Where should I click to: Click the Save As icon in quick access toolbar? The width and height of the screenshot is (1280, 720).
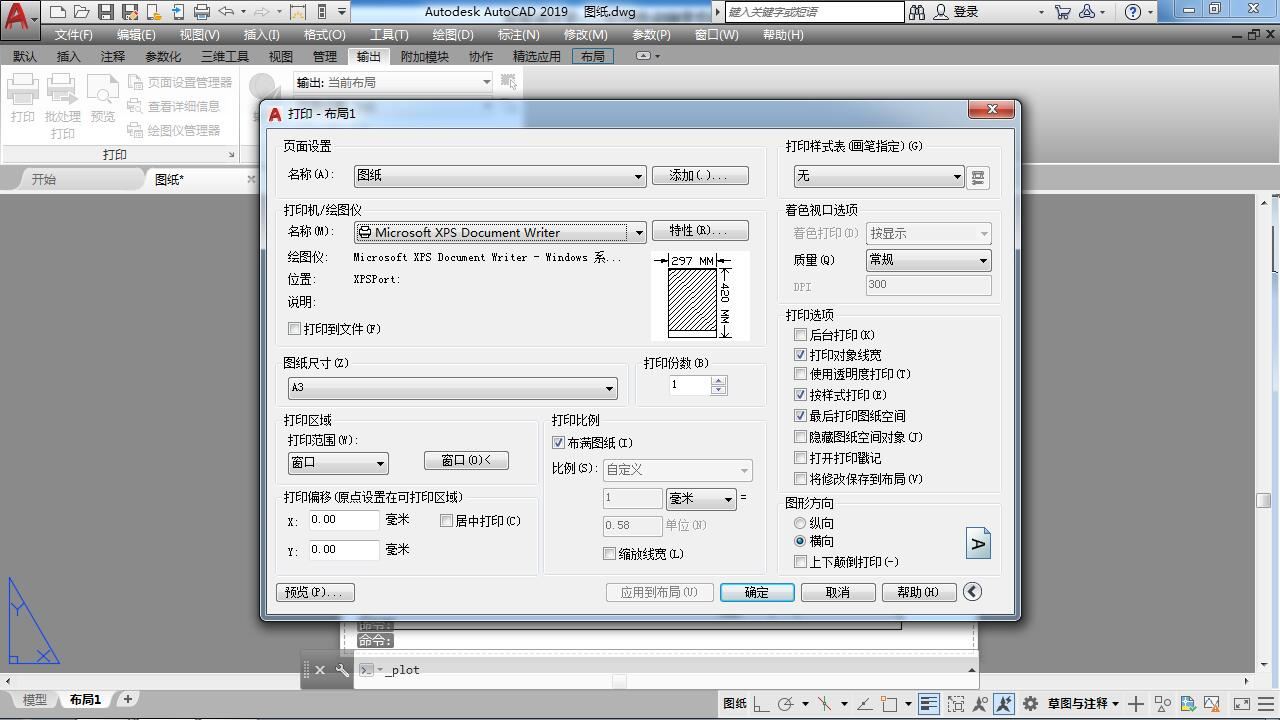pos(129,12)
